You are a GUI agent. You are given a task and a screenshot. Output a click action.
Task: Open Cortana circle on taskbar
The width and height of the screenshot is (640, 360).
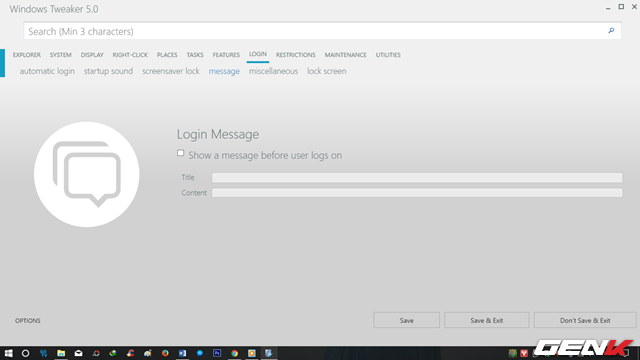(25, 353)
